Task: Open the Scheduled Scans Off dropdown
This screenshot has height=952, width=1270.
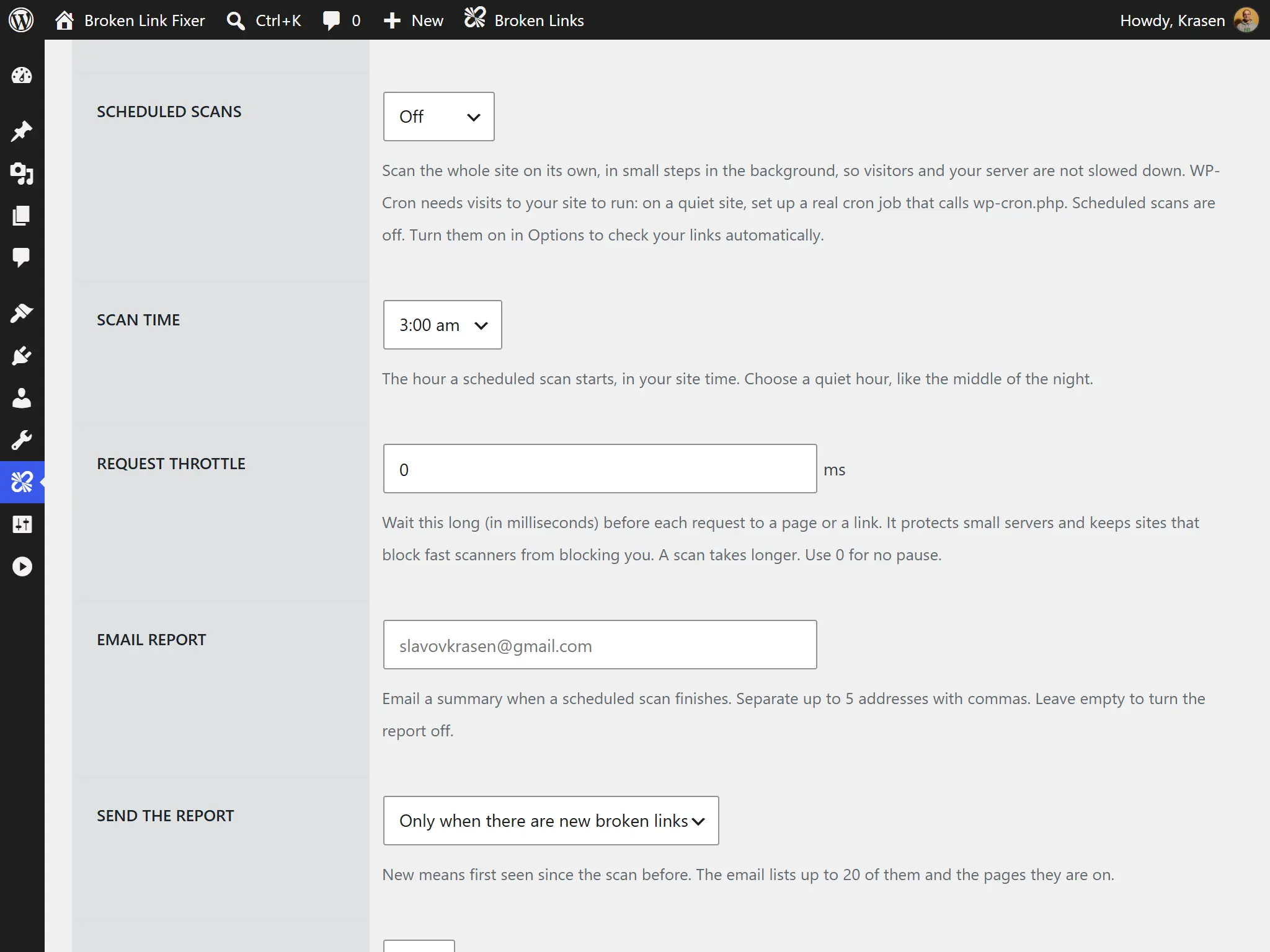Action: click(x=439, y=117)
